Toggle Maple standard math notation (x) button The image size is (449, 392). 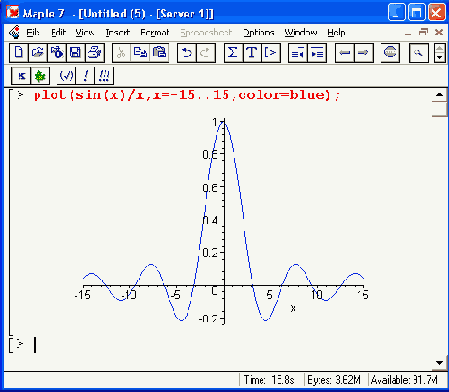click(66, 76)
